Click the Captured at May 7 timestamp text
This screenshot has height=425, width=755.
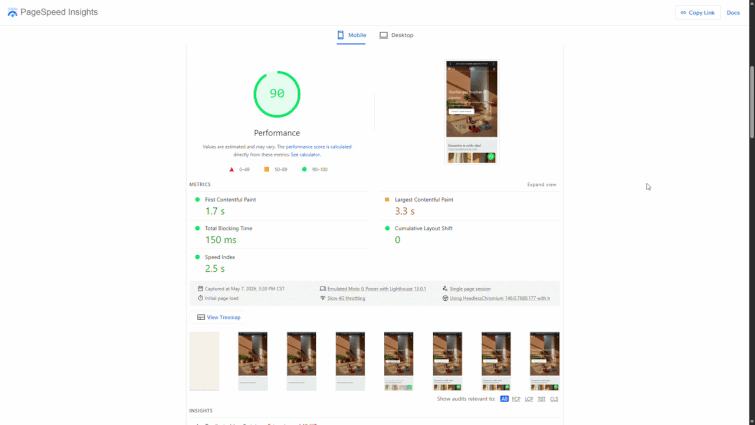click(245, 289)
